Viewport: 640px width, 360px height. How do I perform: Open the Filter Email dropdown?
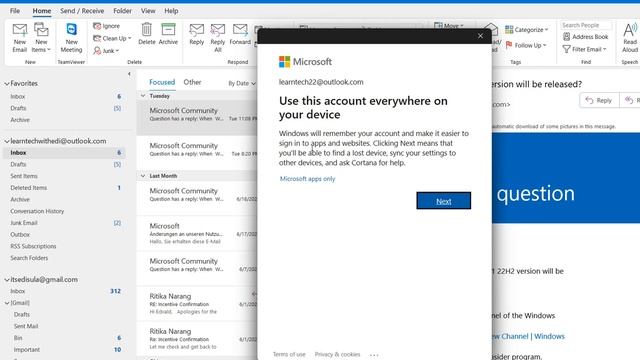tap(584, 49)
